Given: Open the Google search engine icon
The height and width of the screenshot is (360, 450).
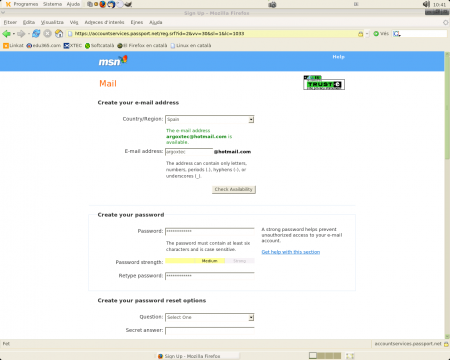Looking at the screenshot, I should pyautogui.click(x=397, y=34).
